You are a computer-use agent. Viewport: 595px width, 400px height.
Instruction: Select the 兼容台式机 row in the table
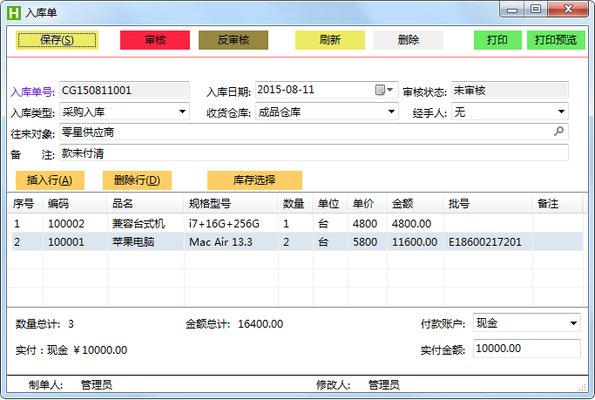click(295, 224)
